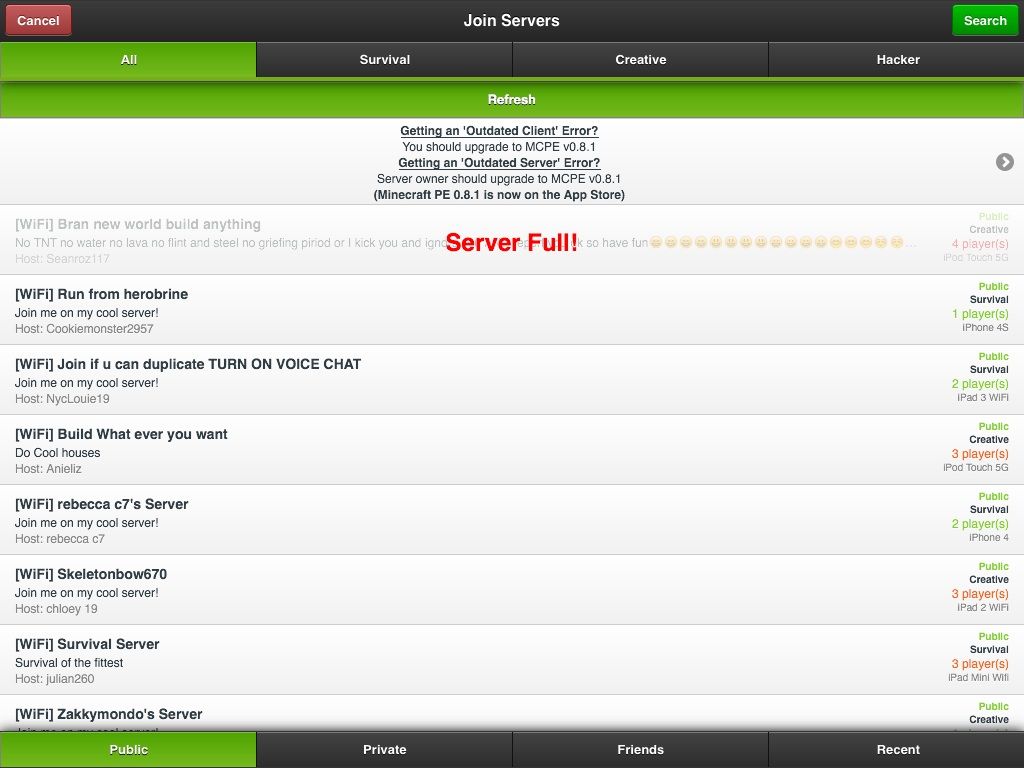Screen dimensions: 1024x768
Task: Click host name chloey 19
Action: click(x=71, y=609)
